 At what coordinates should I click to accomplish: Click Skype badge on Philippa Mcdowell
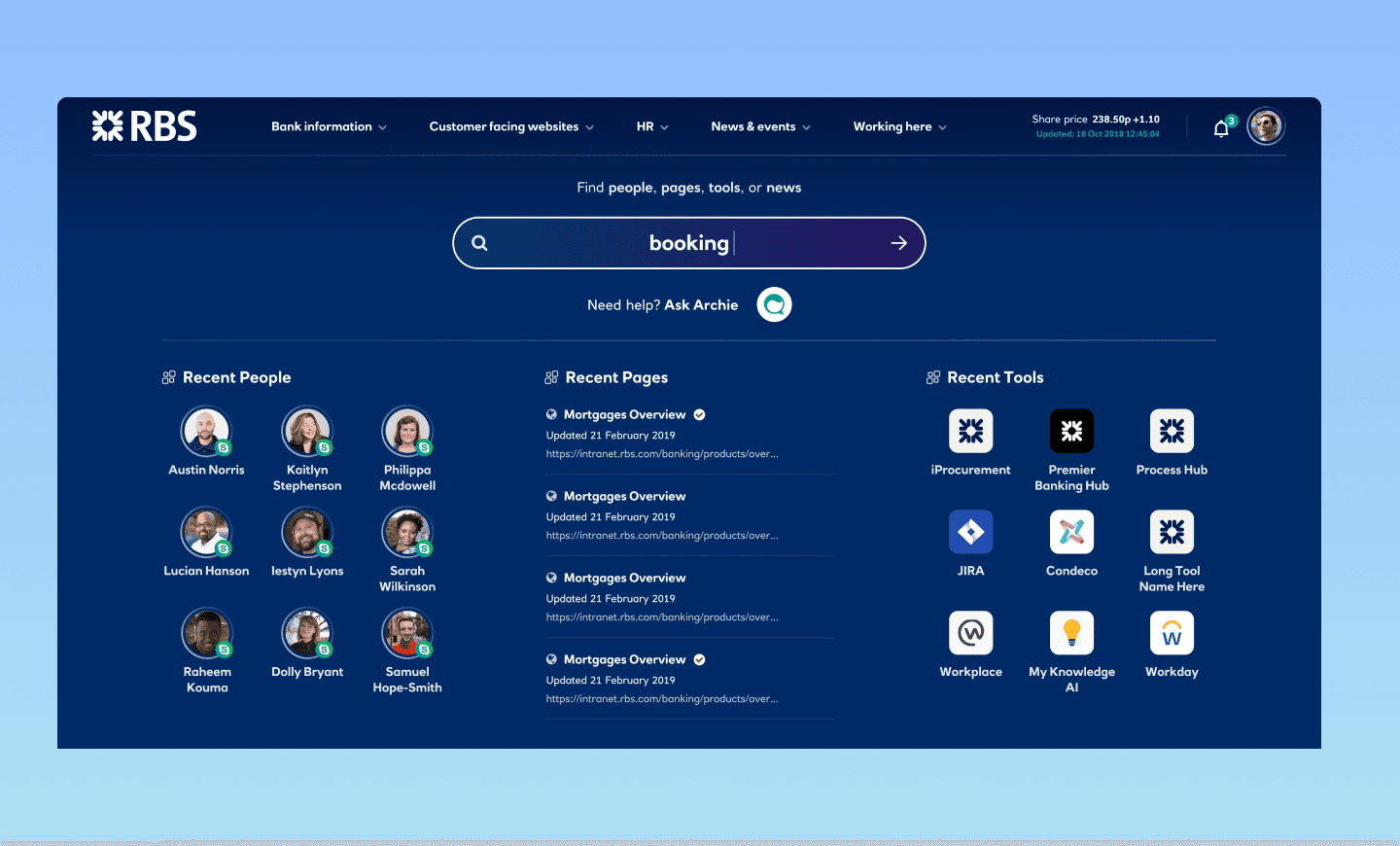[x=425, y=448]
